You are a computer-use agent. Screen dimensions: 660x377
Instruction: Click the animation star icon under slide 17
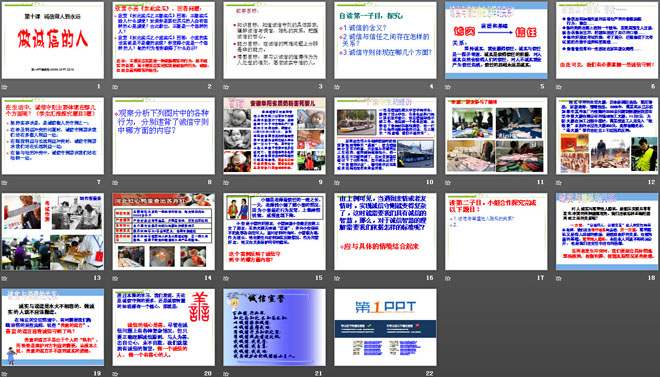tap(448, 278)
